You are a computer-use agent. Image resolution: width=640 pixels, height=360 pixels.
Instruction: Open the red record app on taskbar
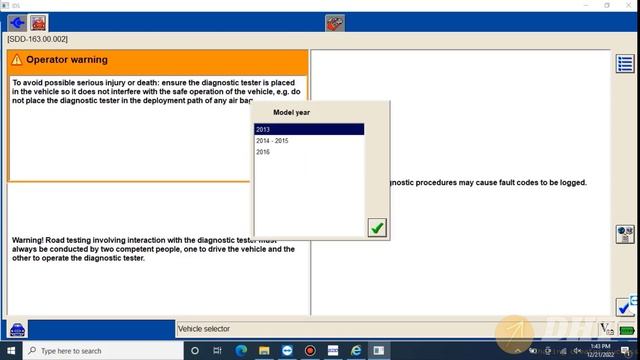[310, 351]
